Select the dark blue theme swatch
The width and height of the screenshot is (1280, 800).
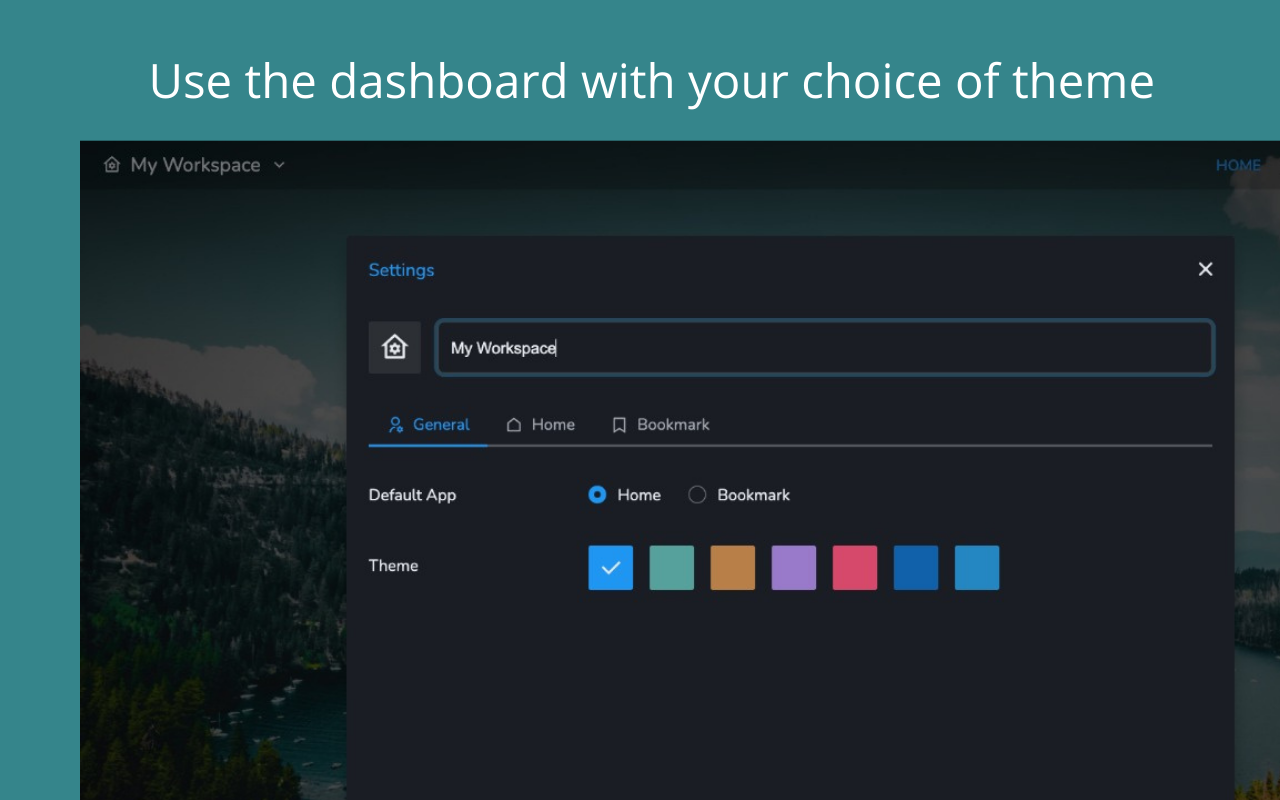915,567
